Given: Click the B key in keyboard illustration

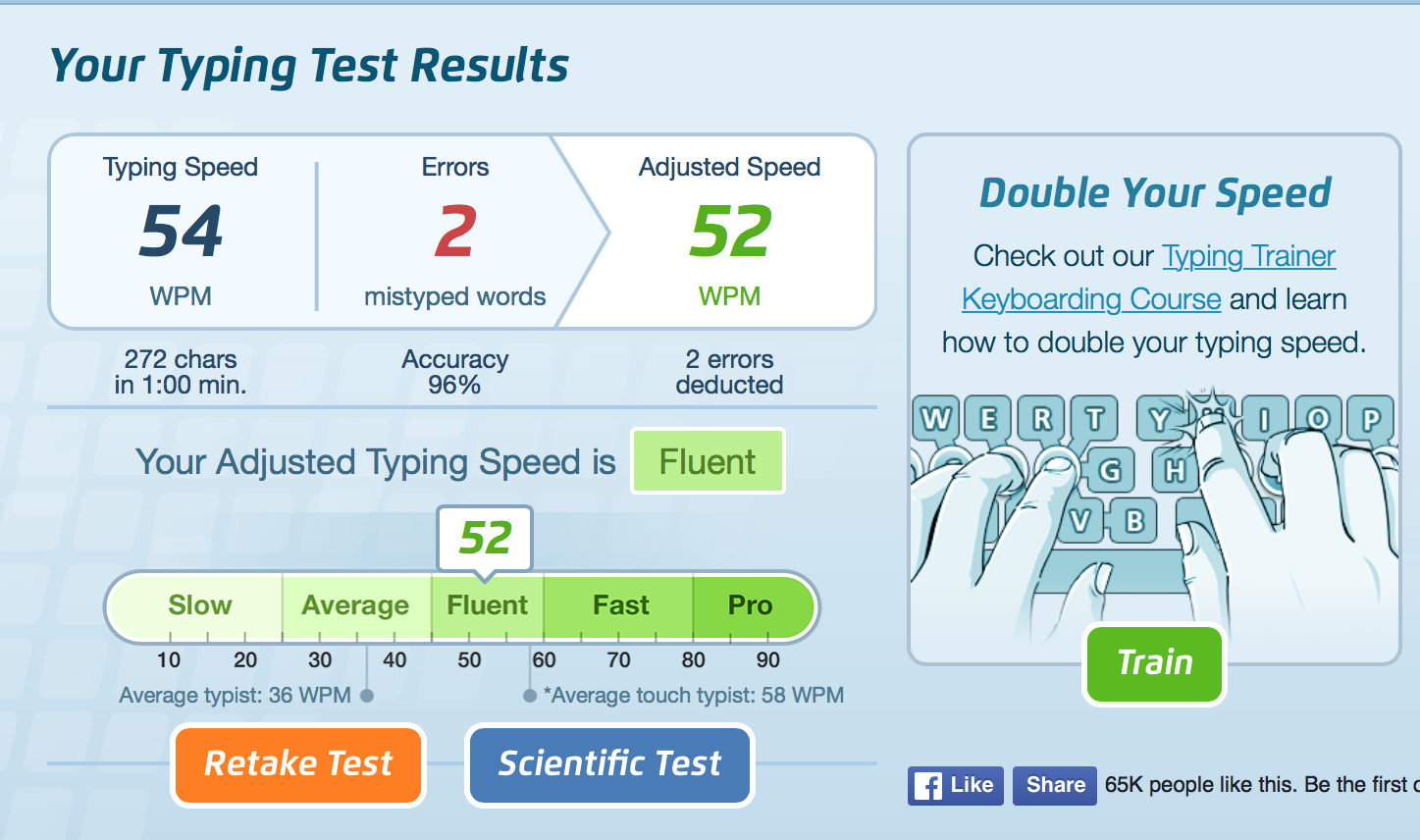Looking at the screenshot, I should tap(1134, 520).
